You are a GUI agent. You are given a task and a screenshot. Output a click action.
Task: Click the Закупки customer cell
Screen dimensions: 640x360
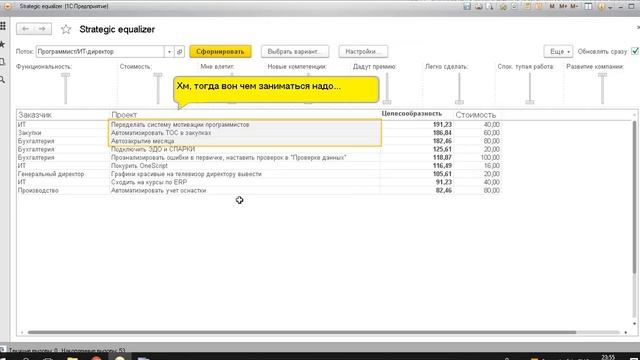click(x=29, y=133)
